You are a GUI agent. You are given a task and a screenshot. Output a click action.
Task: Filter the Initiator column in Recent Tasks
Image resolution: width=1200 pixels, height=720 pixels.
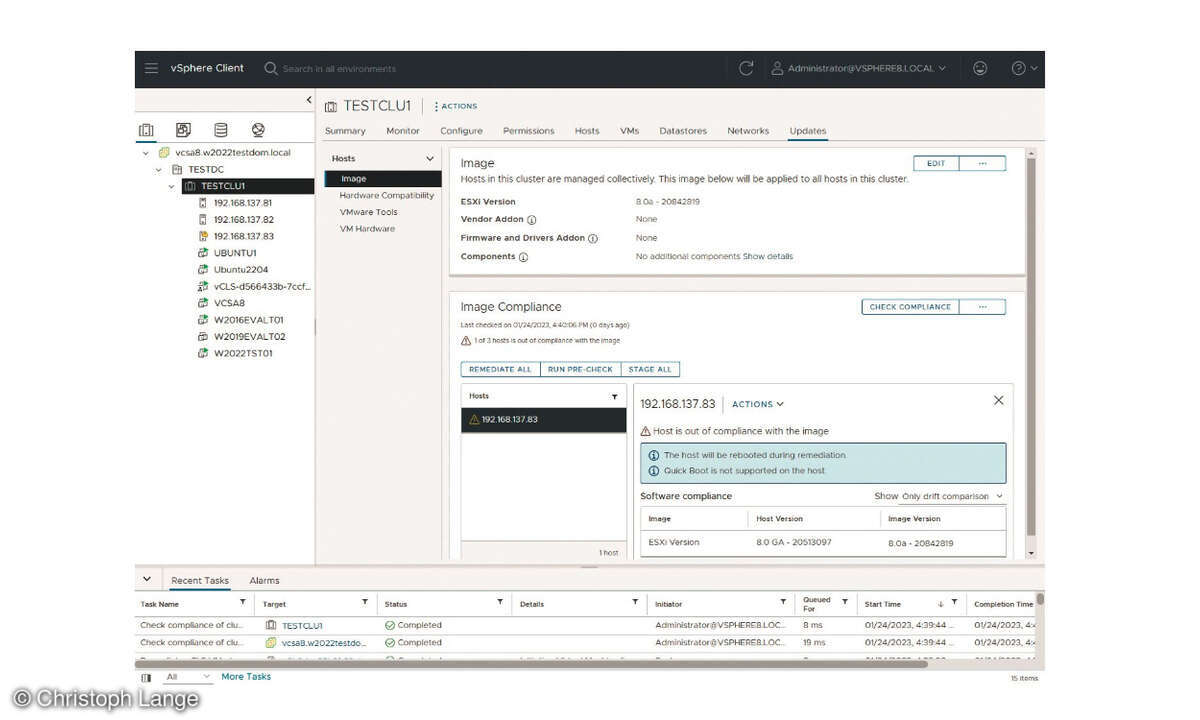(783, 602)
